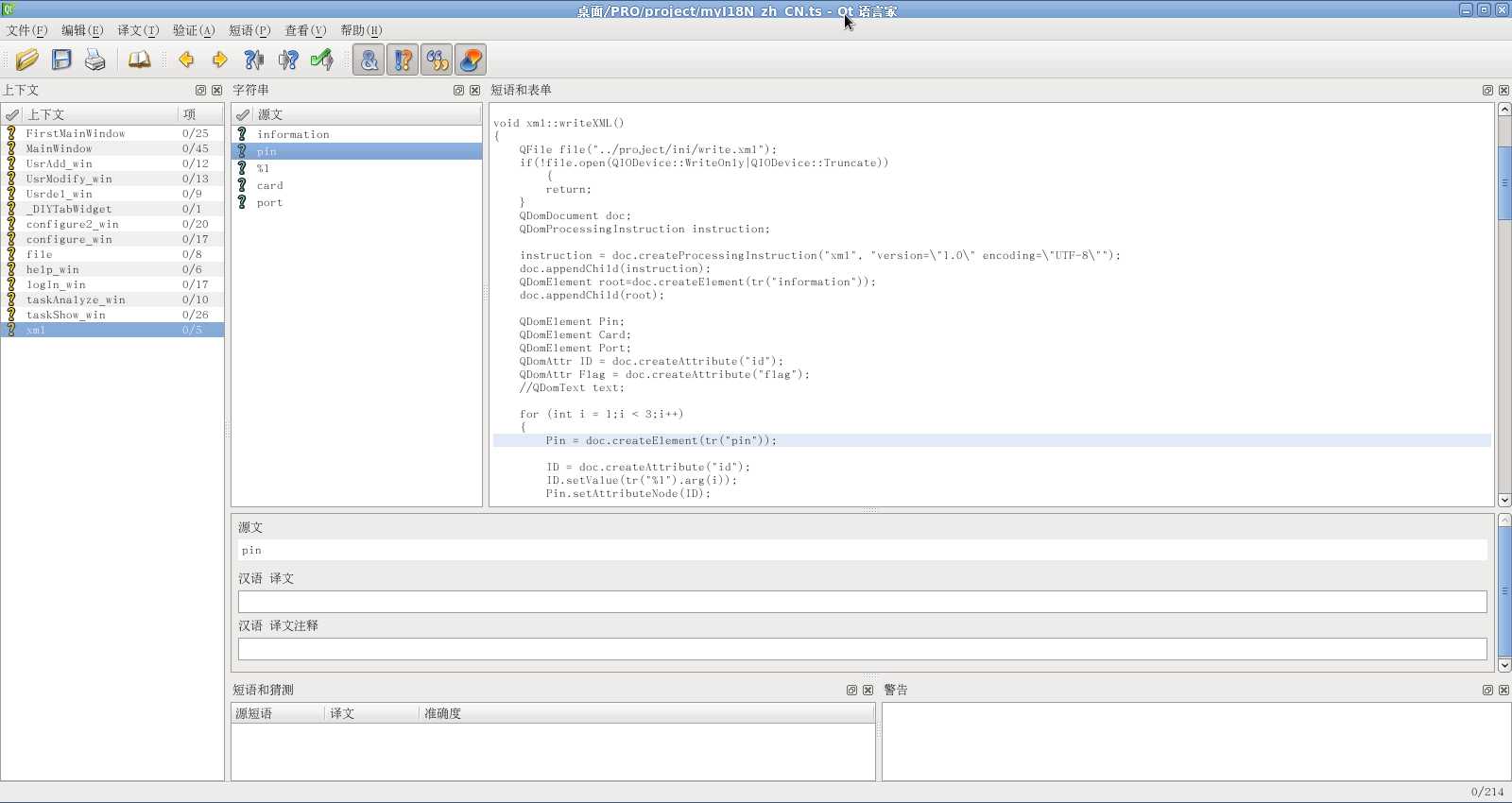Open the 帮助(H) menu

tap(361, 30)
